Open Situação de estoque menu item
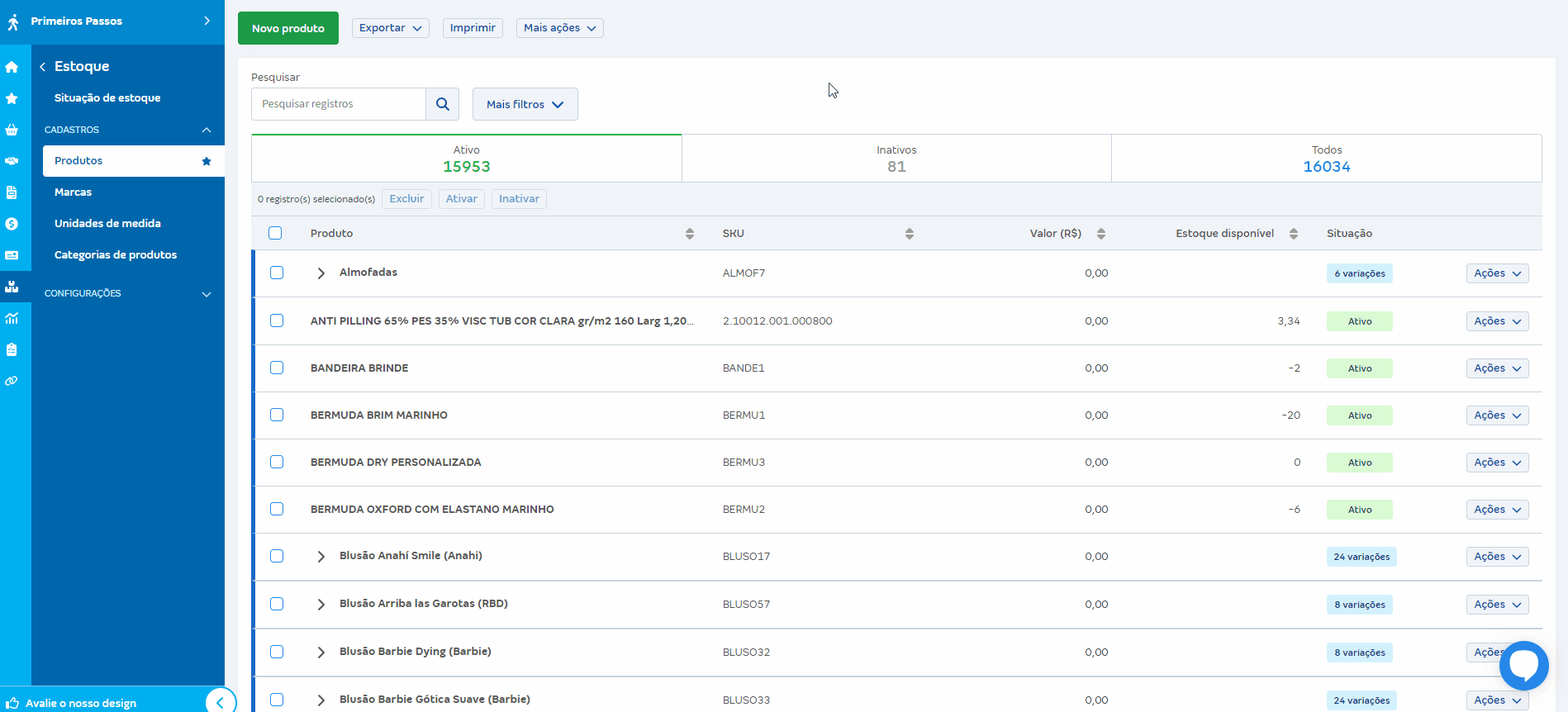 tap(107, 97)
